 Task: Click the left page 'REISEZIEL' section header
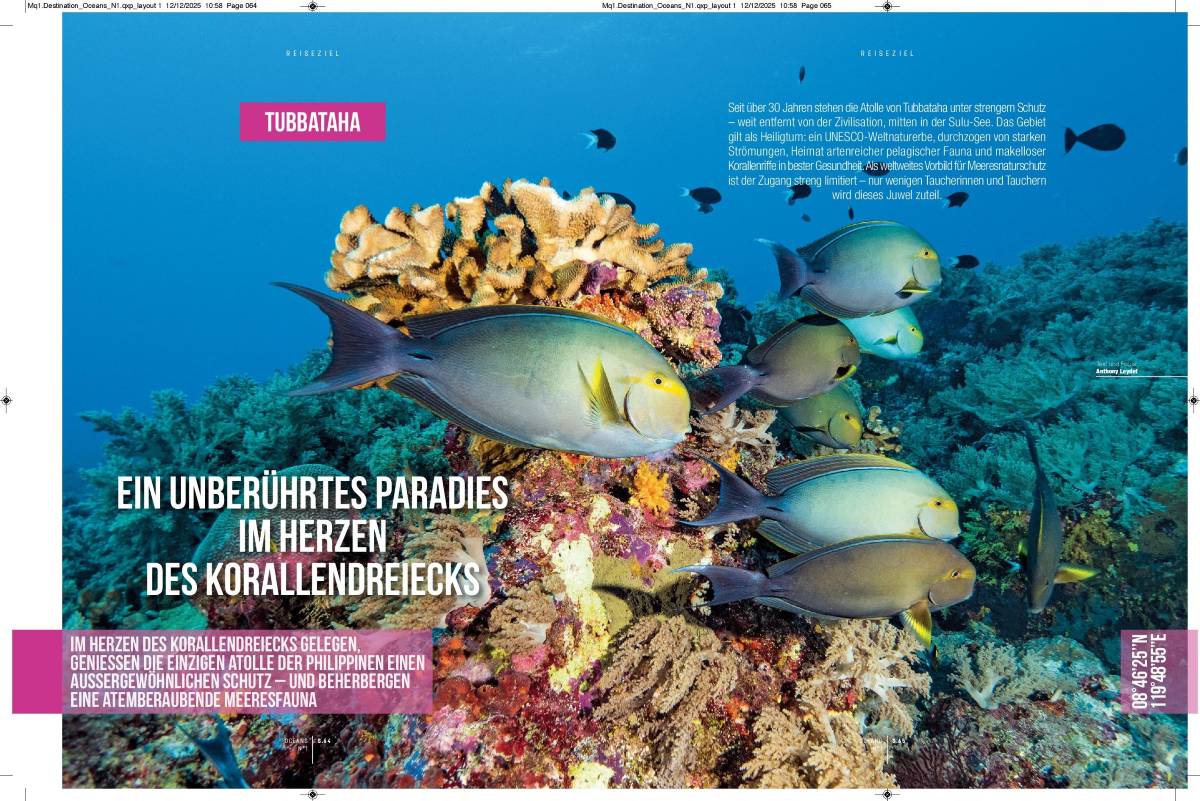(x=312, y=53)
